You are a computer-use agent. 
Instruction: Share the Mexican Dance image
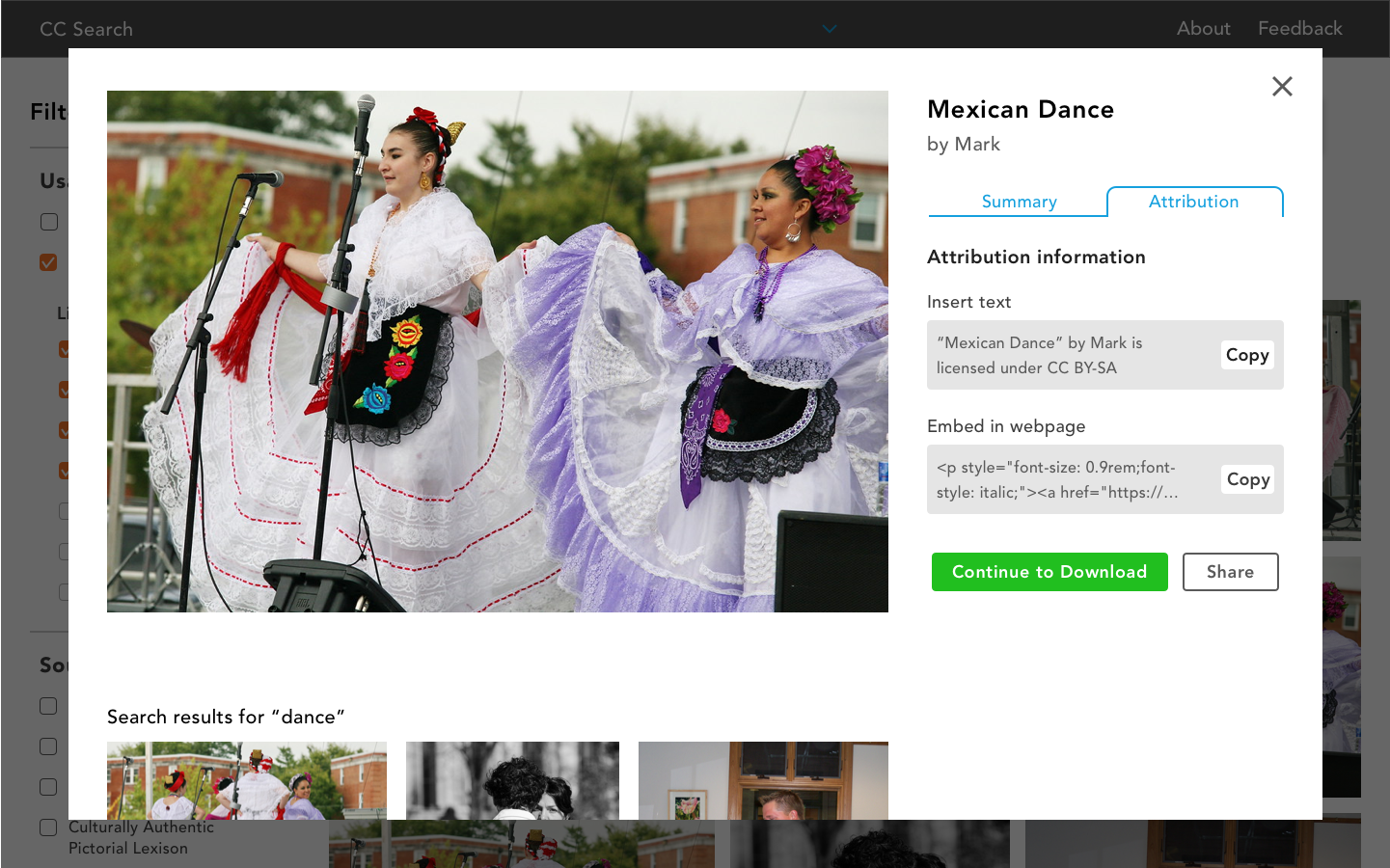click(x=1230, y=571)
